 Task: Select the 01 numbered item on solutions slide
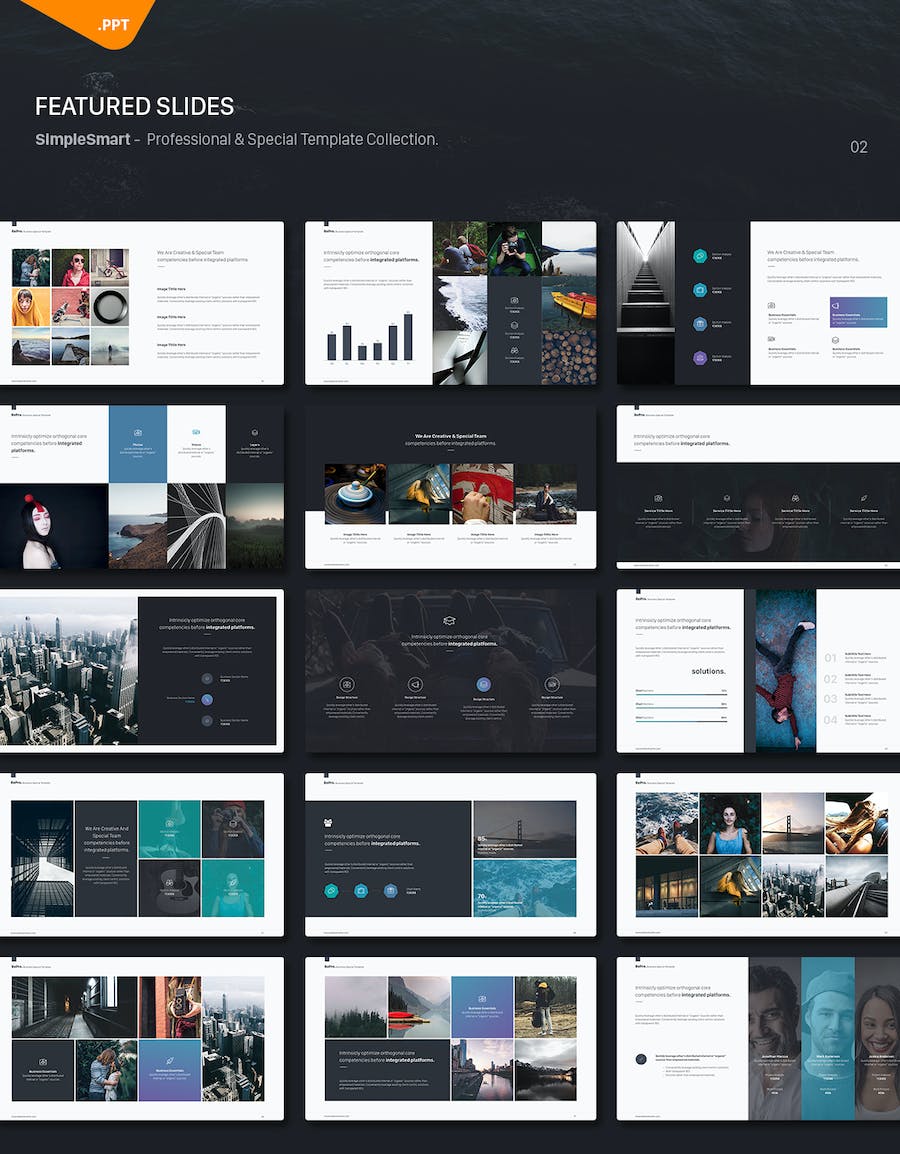(830, 658)
